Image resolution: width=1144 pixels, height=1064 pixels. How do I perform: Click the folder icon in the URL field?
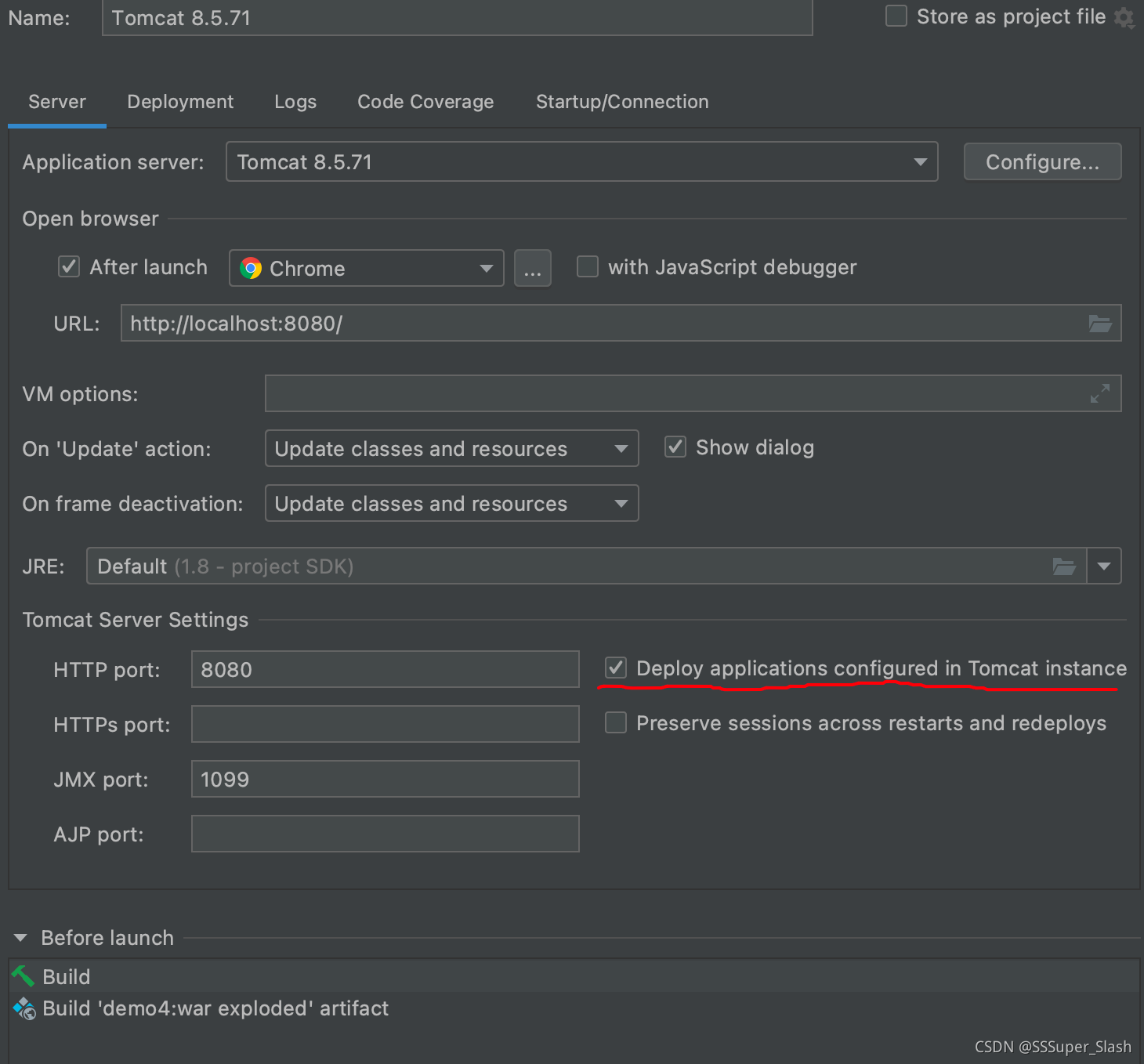[x=1100, y=324]
